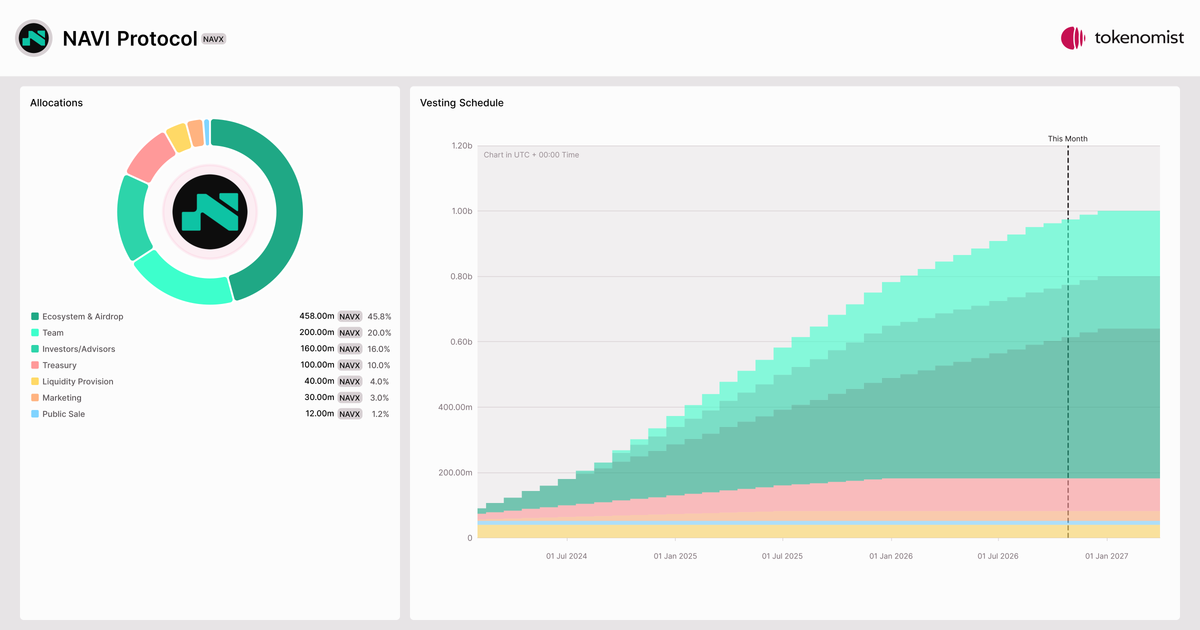Image resolution: width=1200 pixels, height=630 pixels.
Task: Click the pink Treasury donut segment
Action: tap(150, 156)
